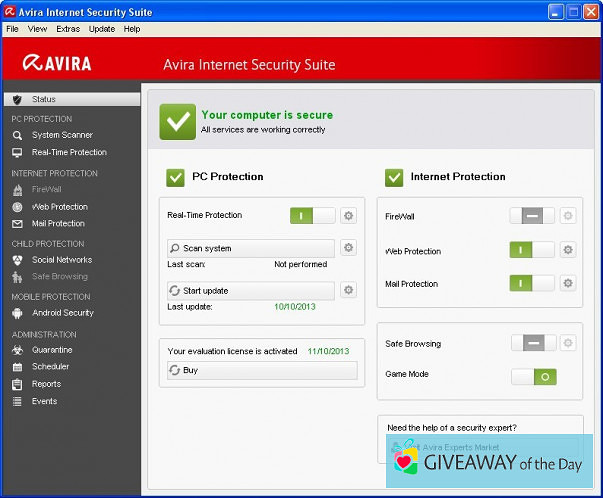Click the System Scanner magnifier icon
Screen dimensions: 603x498
coord(17,135)
